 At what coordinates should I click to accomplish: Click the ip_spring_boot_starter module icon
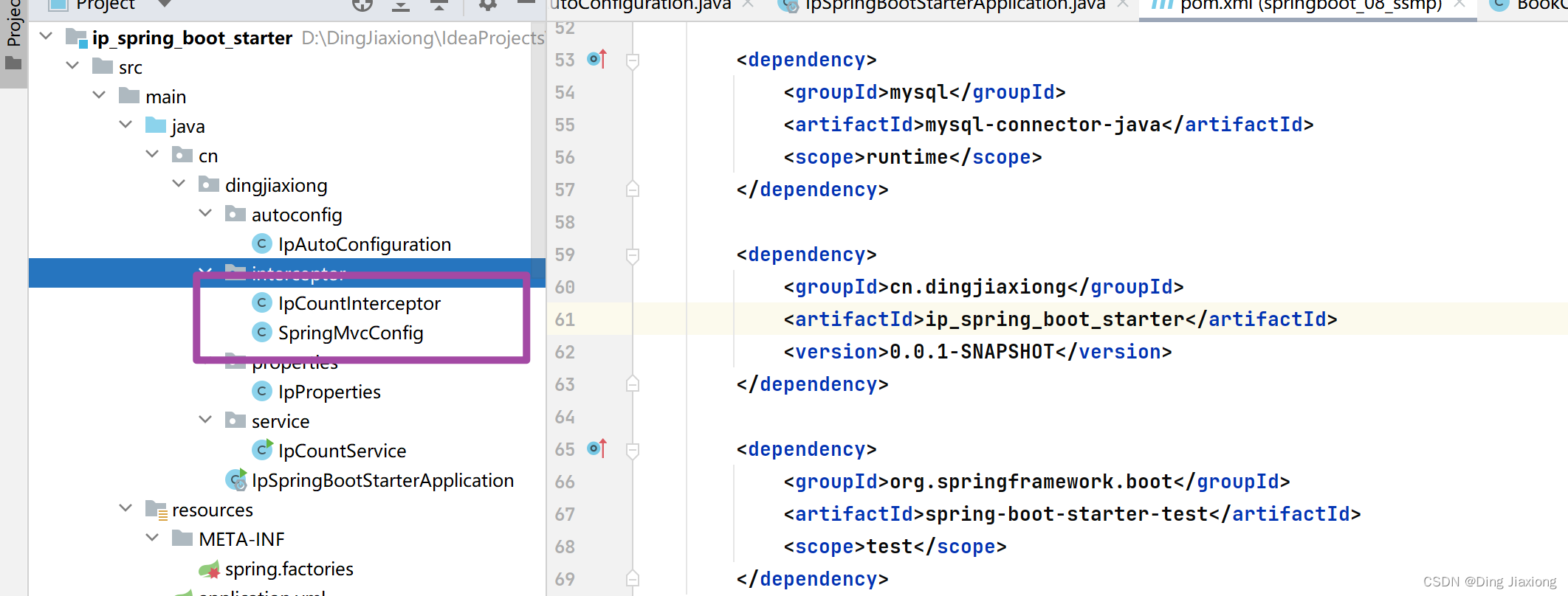(x=77, y=38)
